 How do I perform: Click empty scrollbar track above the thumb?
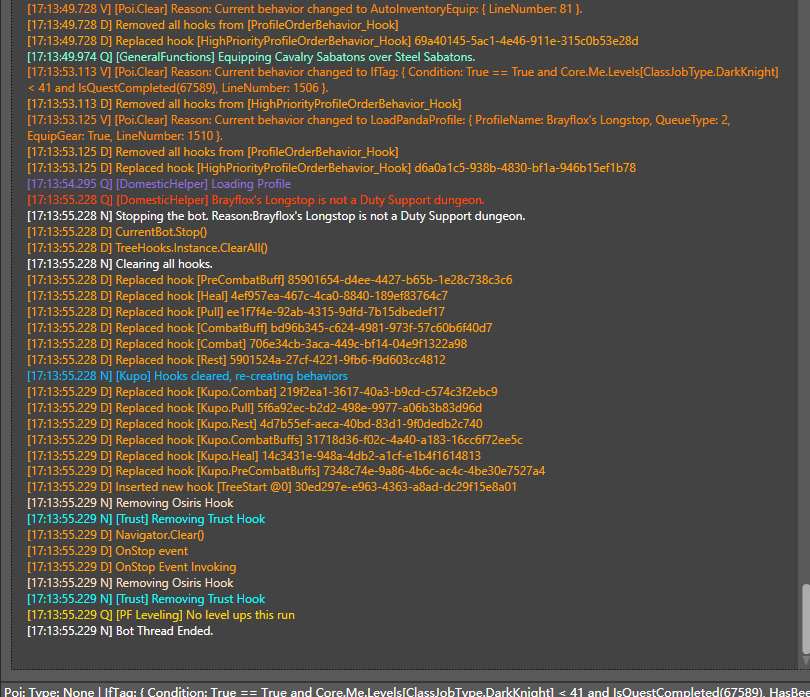click(x=804, y=300)
